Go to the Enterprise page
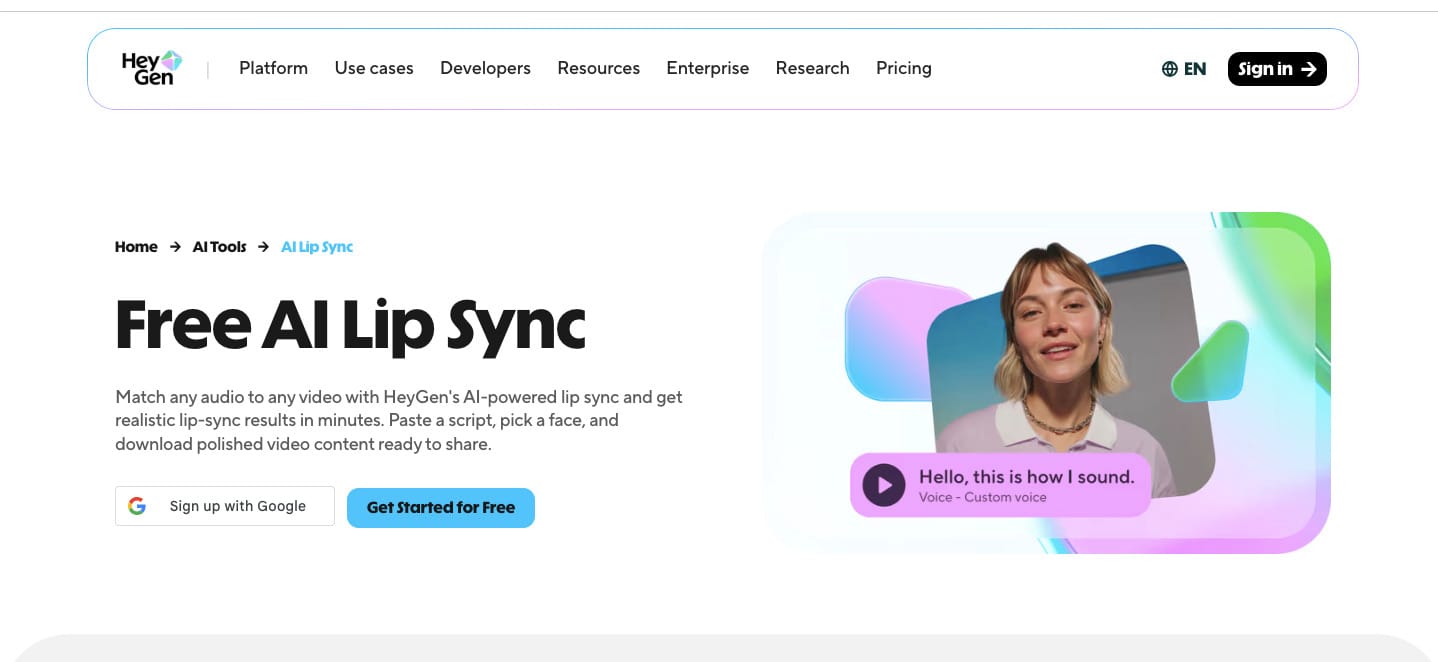 click(x=707, y=68)
